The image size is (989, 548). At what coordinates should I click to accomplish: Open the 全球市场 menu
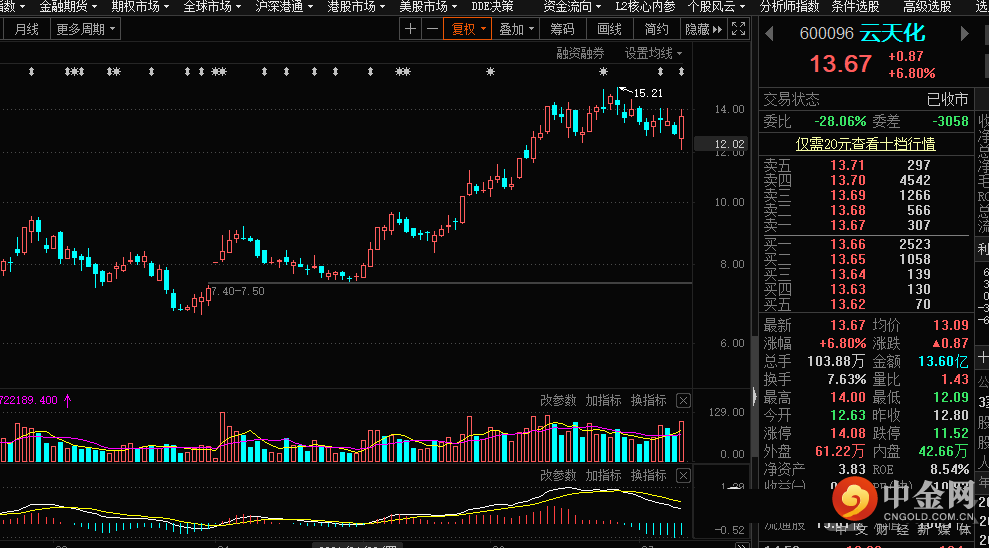(x=212, y=6)
